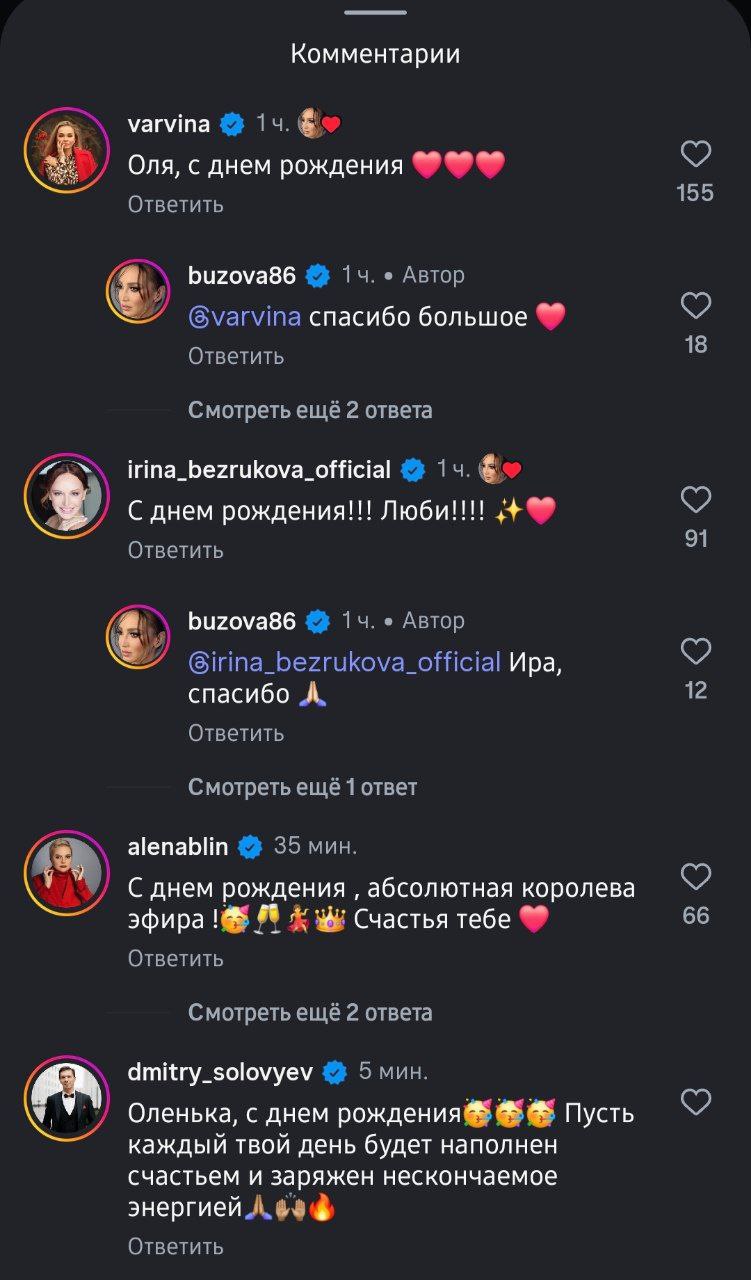Reply to varvina's comment

coord(175,204)
